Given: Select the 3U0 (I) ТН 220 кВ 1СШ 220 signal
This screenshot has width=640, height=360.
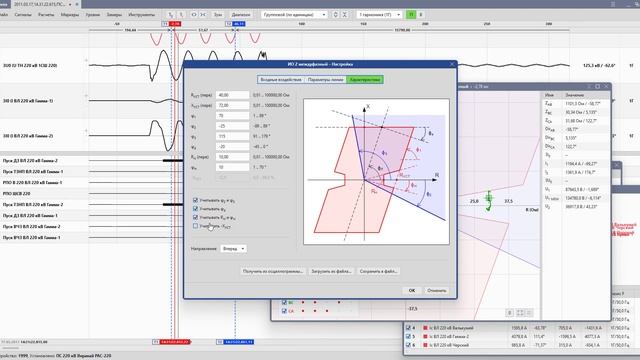Looking at the screenshot, I should pos(30,65).
